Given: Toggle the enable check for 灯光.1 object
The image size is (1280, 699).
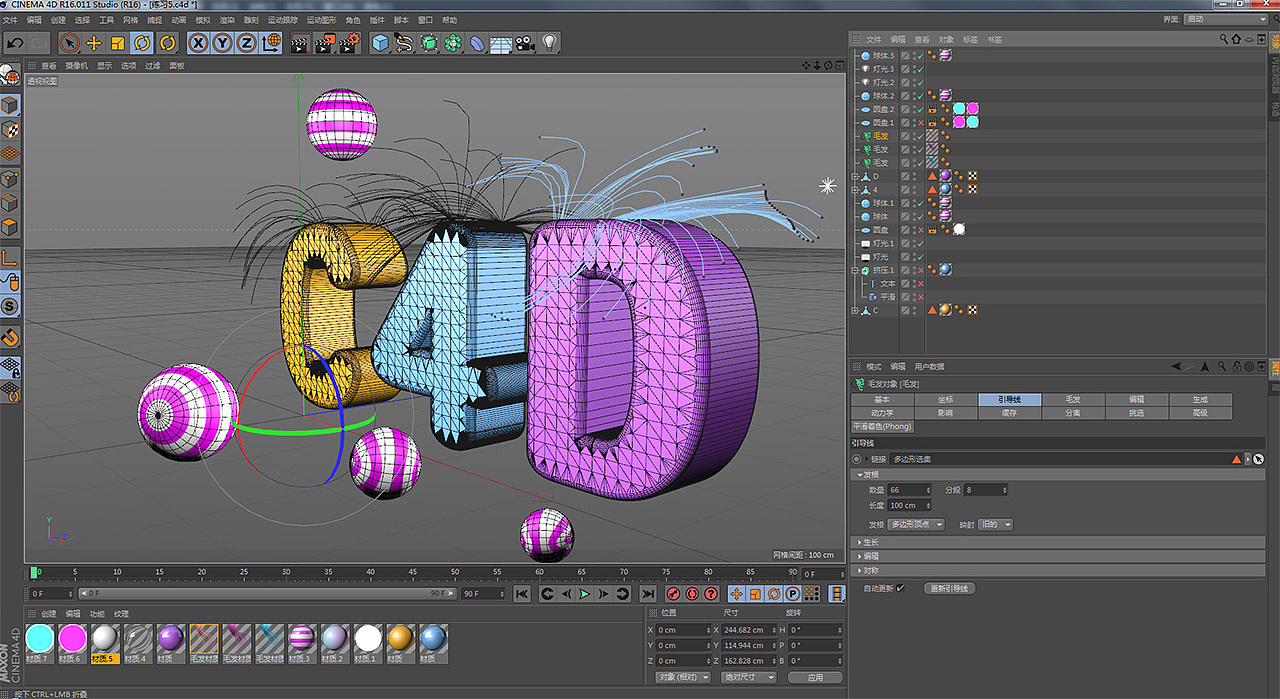Looking at the screenshot, I should click(919, 243).
